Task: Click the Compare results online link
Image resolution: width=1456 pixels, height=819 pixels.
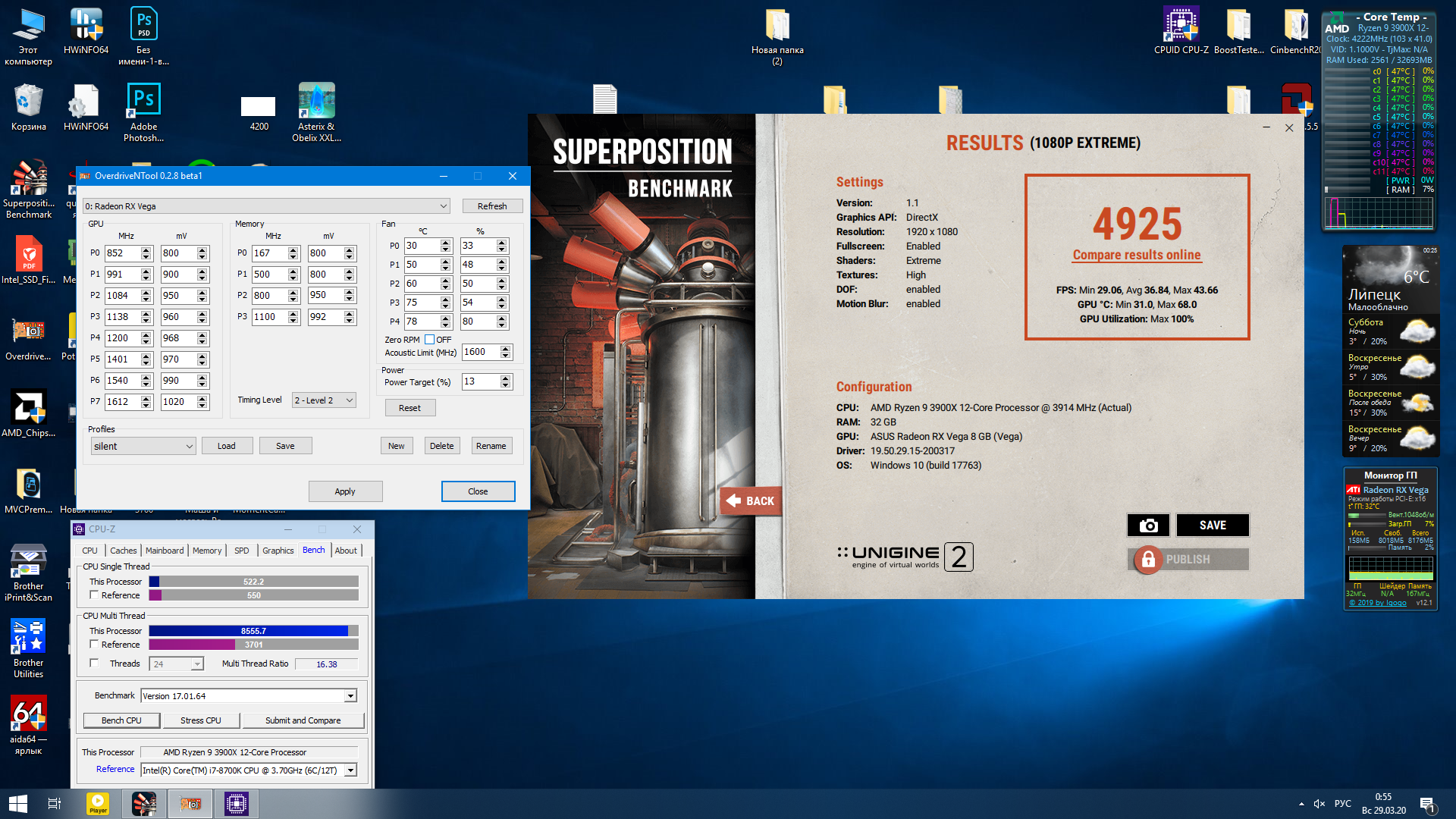Action: [1136, 255]
